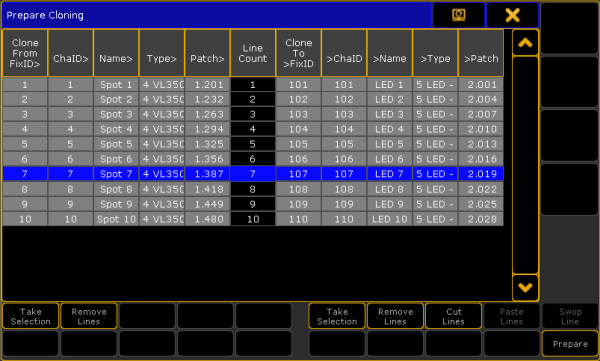Click the >Patch column header

pos(481,53)
